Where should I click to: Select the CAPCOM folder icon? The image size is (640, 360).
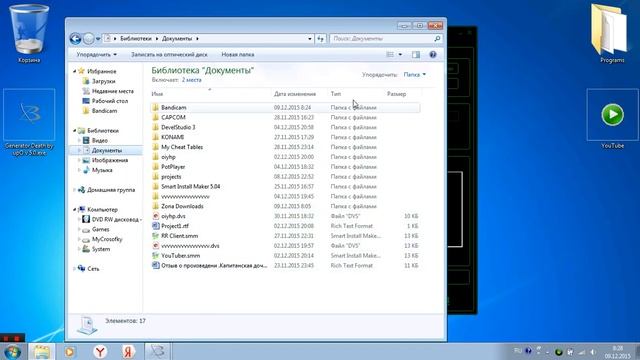(155, 117)
